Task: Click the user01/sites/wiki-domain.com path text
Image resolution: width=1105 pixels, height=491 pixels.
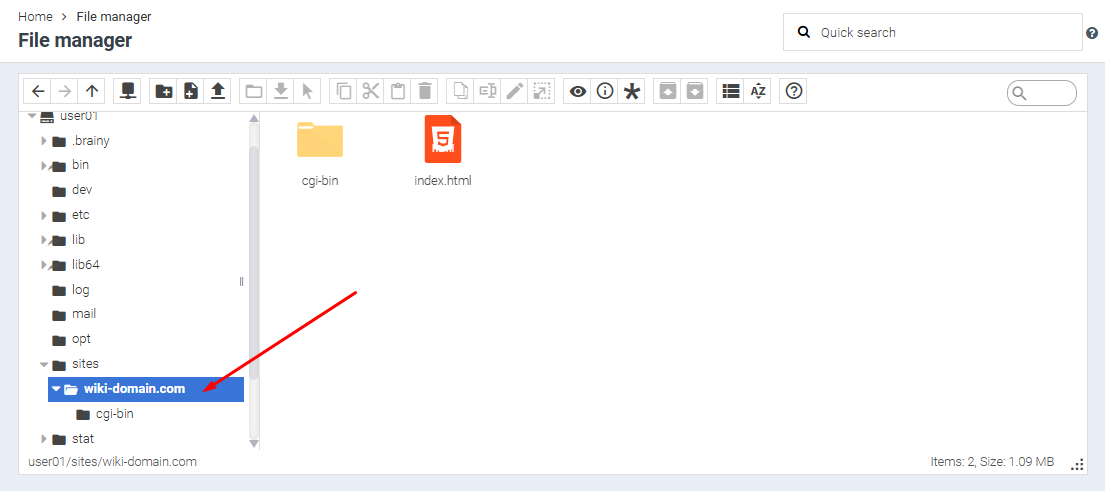Action: pos(112,462)
